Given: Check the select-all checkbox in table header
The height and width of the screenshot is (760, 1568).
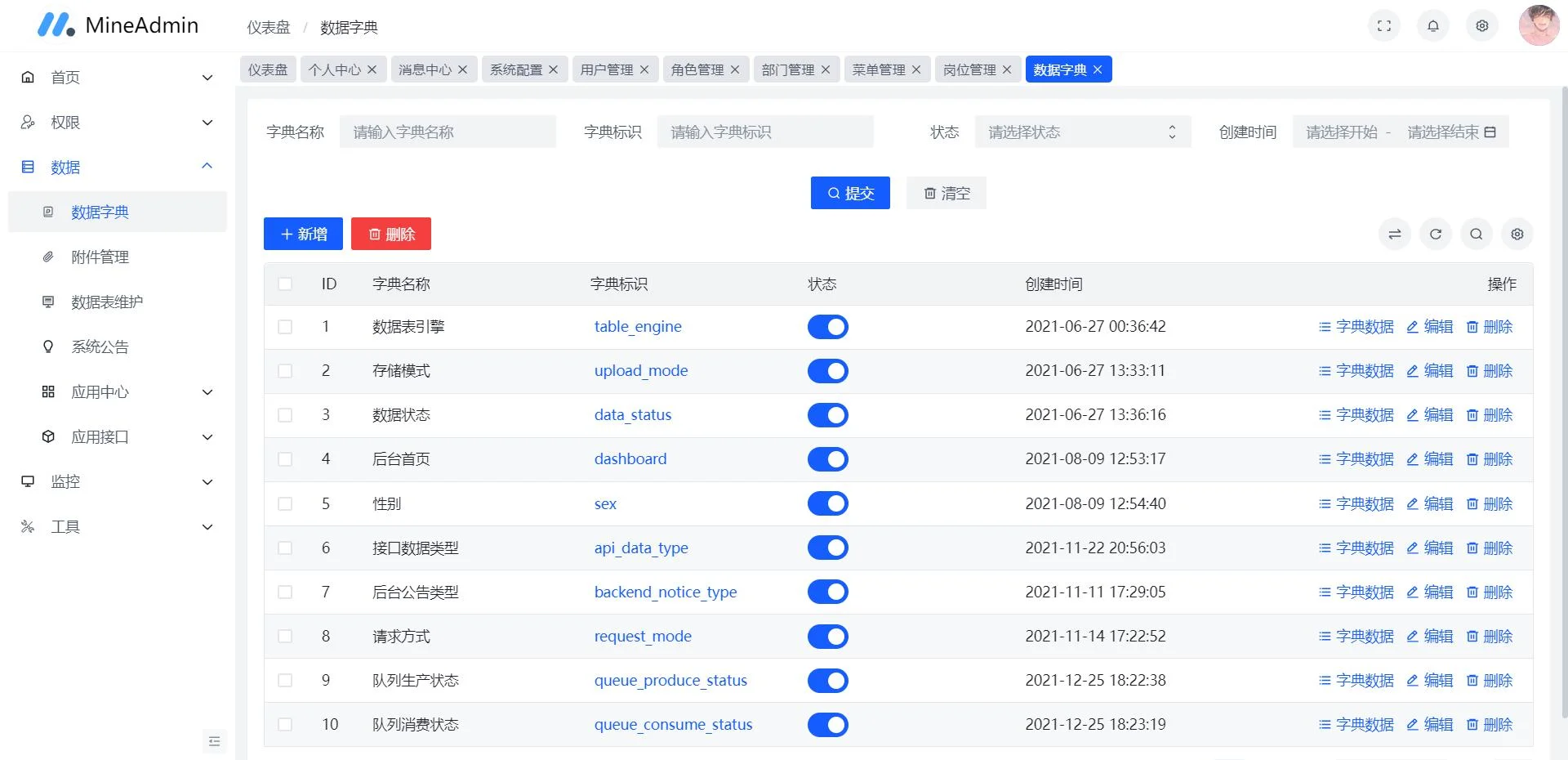Looking at the screenshot, I should (x=285, y=284).
